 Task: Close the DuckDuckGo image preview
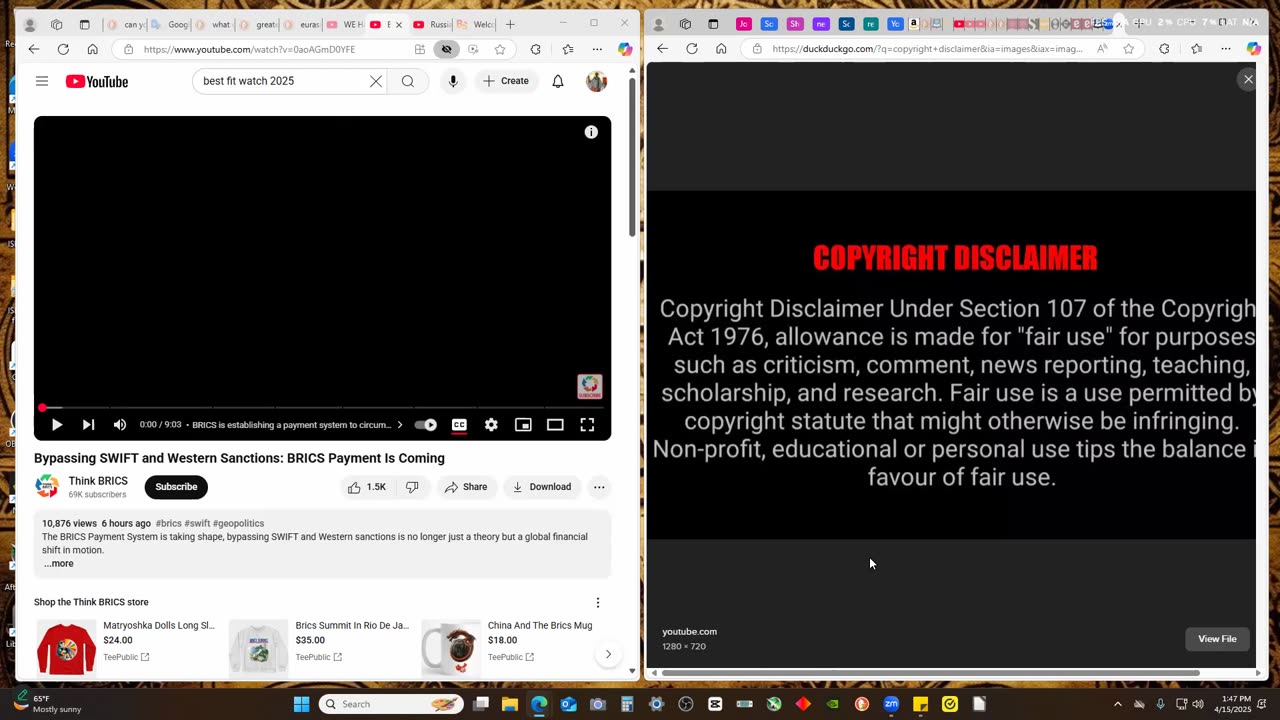tap(1248, 79)
